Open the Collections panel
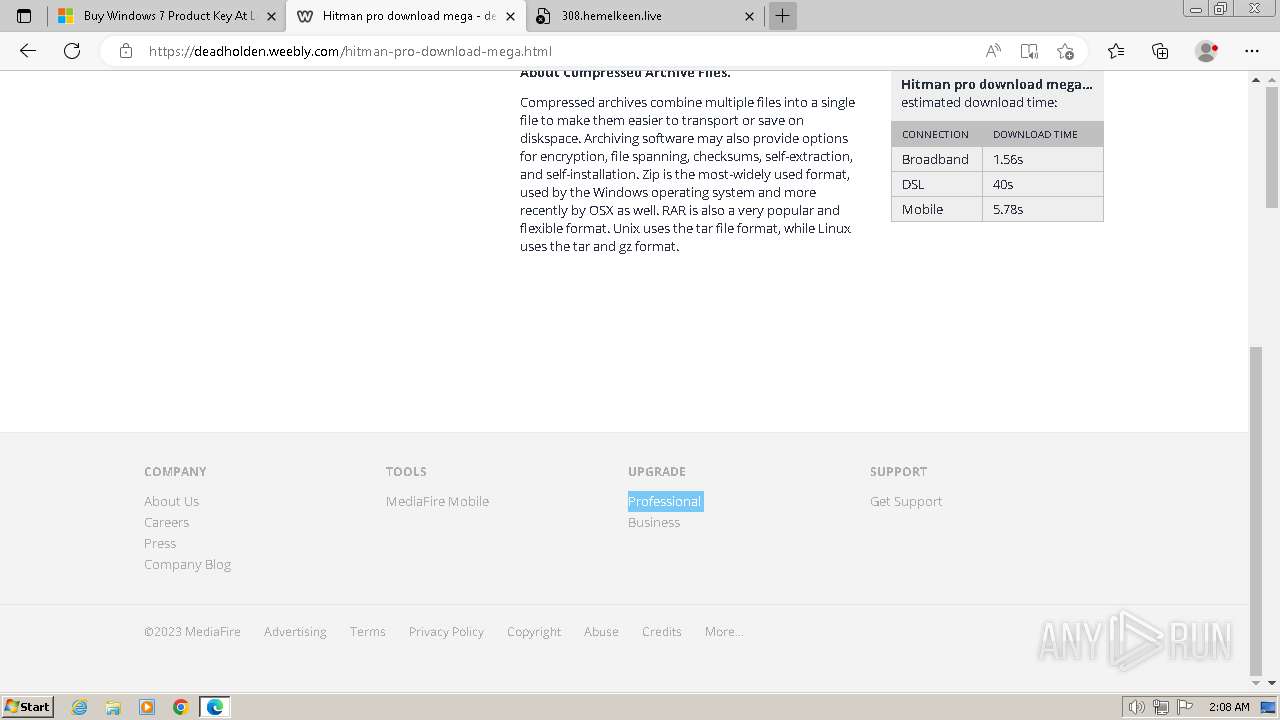1280x720 pixels. tap(1160, 51)
